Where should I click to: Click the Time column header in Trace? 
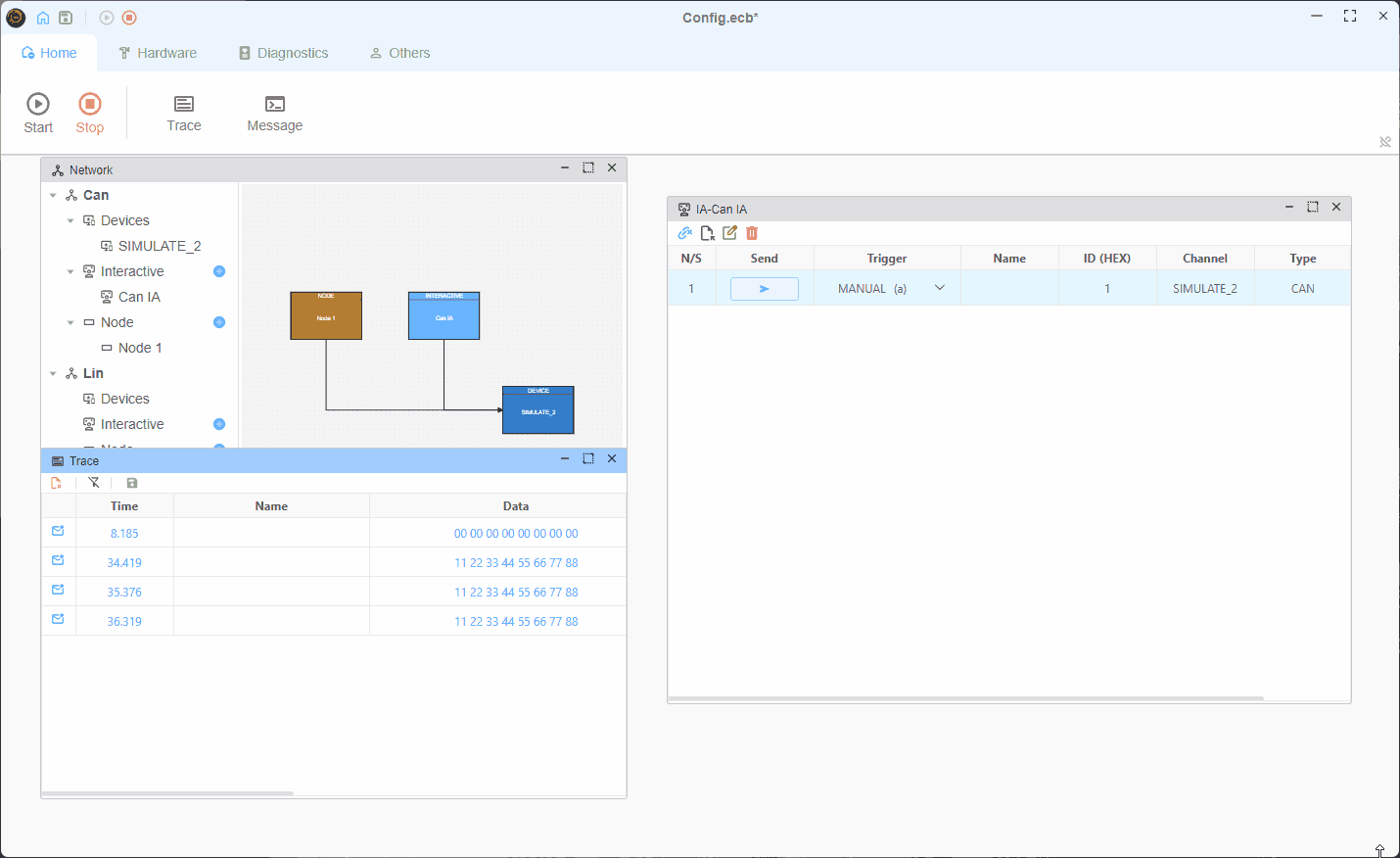click(x=124, y=506)
